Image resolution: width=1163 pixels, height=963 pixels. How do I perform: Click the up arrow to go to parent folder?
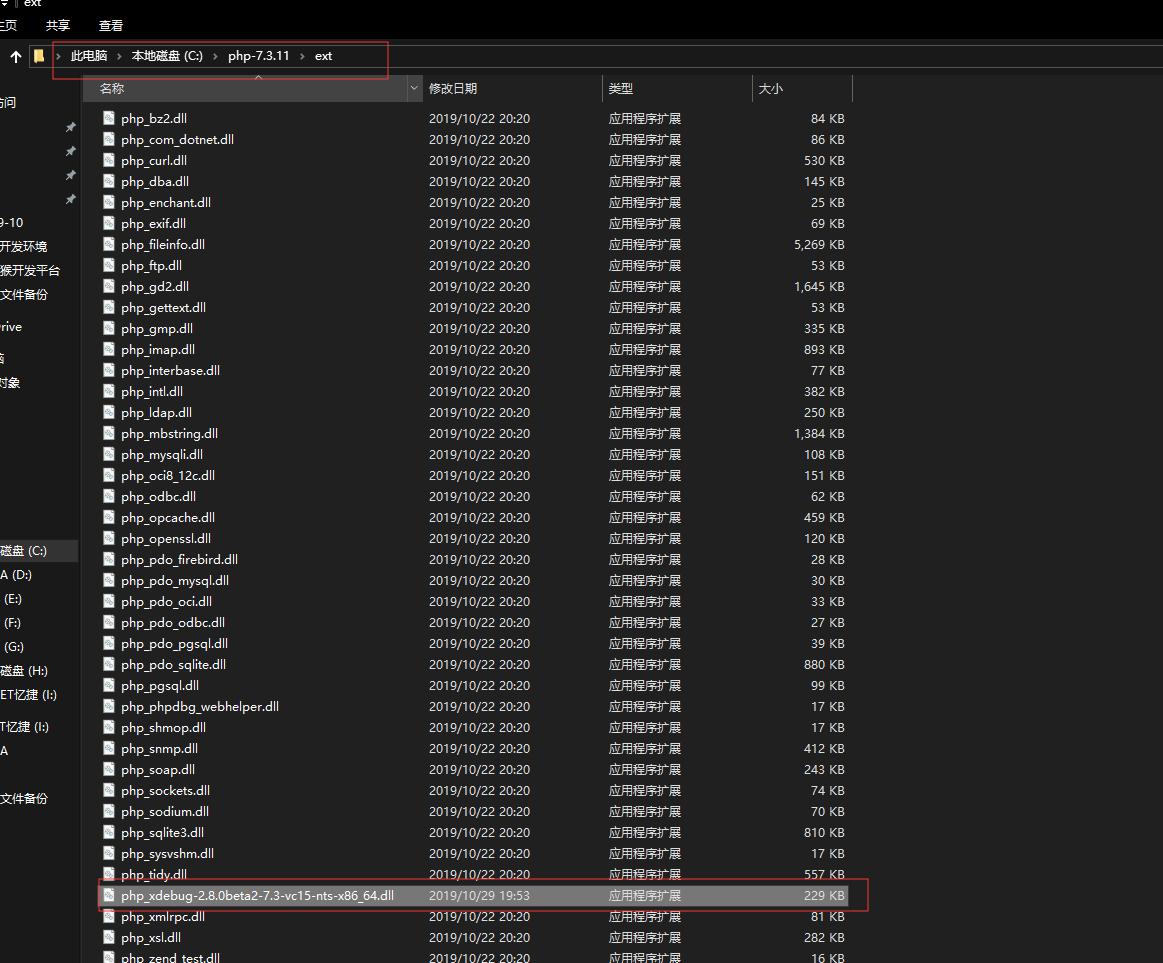coord(14,56)
